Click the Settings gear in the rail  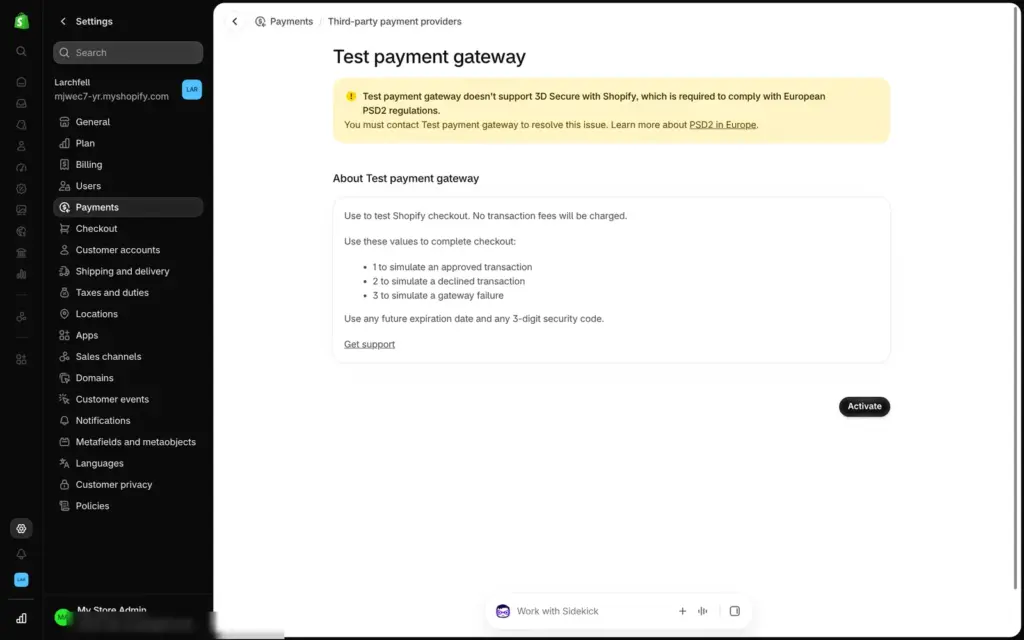pyautogui.click(x=21, y=528)
